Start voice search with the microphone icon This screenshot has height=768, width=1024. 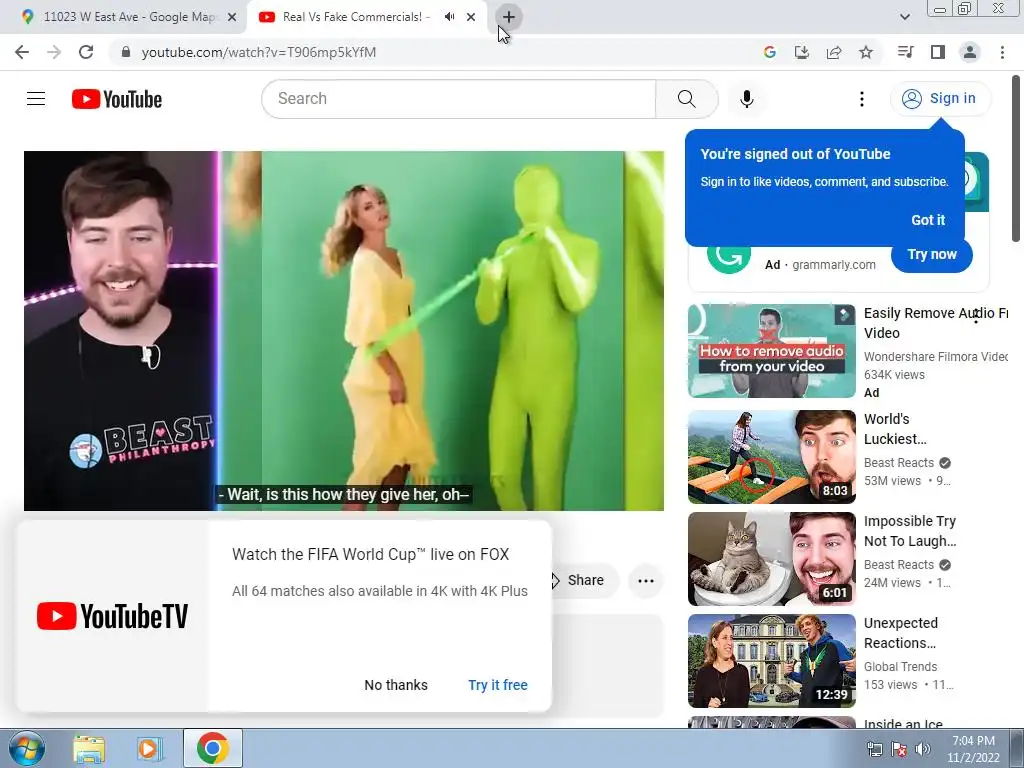click(746, 99)
